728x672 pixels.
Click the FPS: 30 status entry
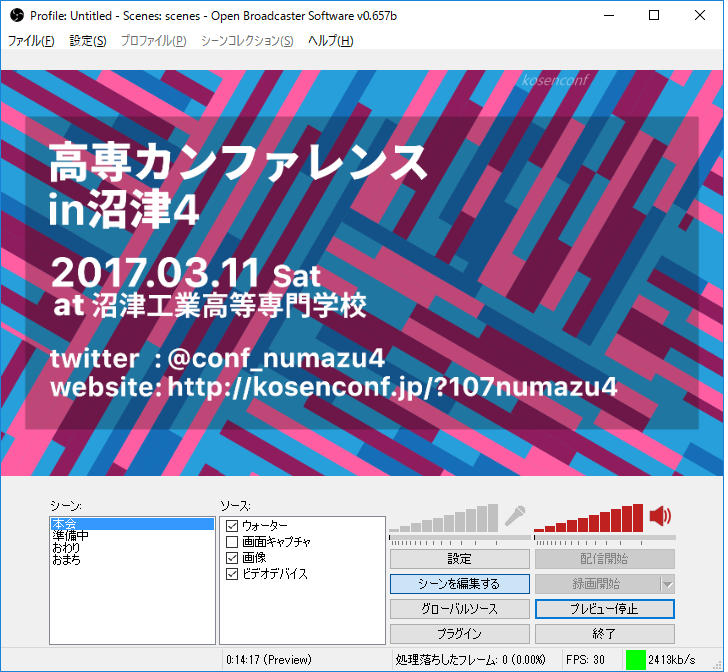click(585, 660)
